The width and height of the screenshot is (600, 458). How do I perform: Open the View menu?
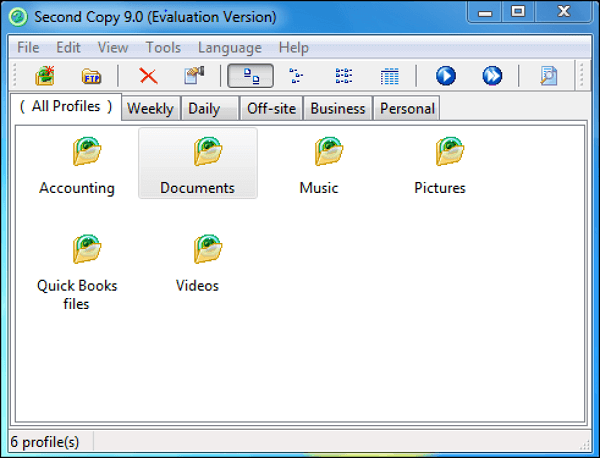click(x=113, y=47)
